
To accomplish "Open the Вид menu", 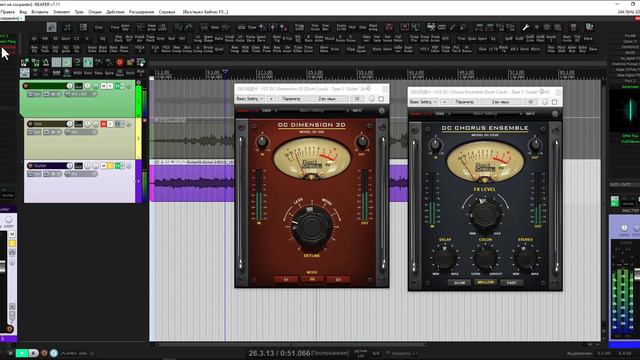I will (23, 12).
